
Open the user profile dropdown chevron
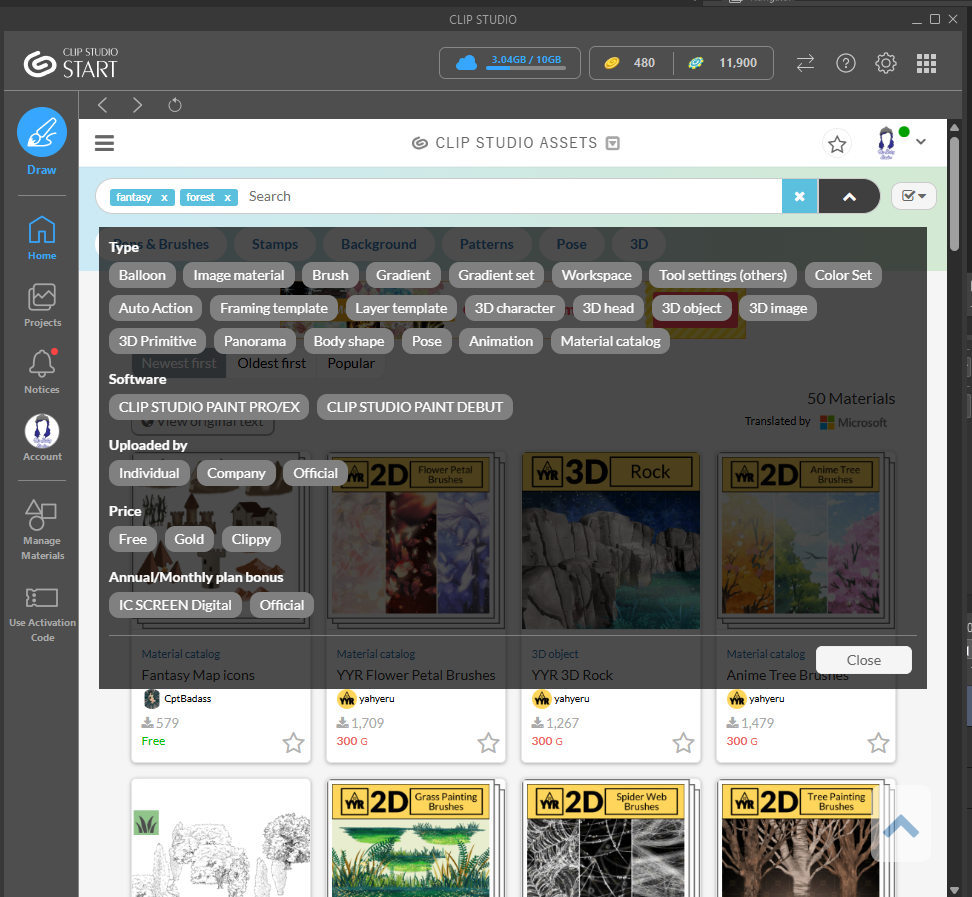click(x=921, y=142)
